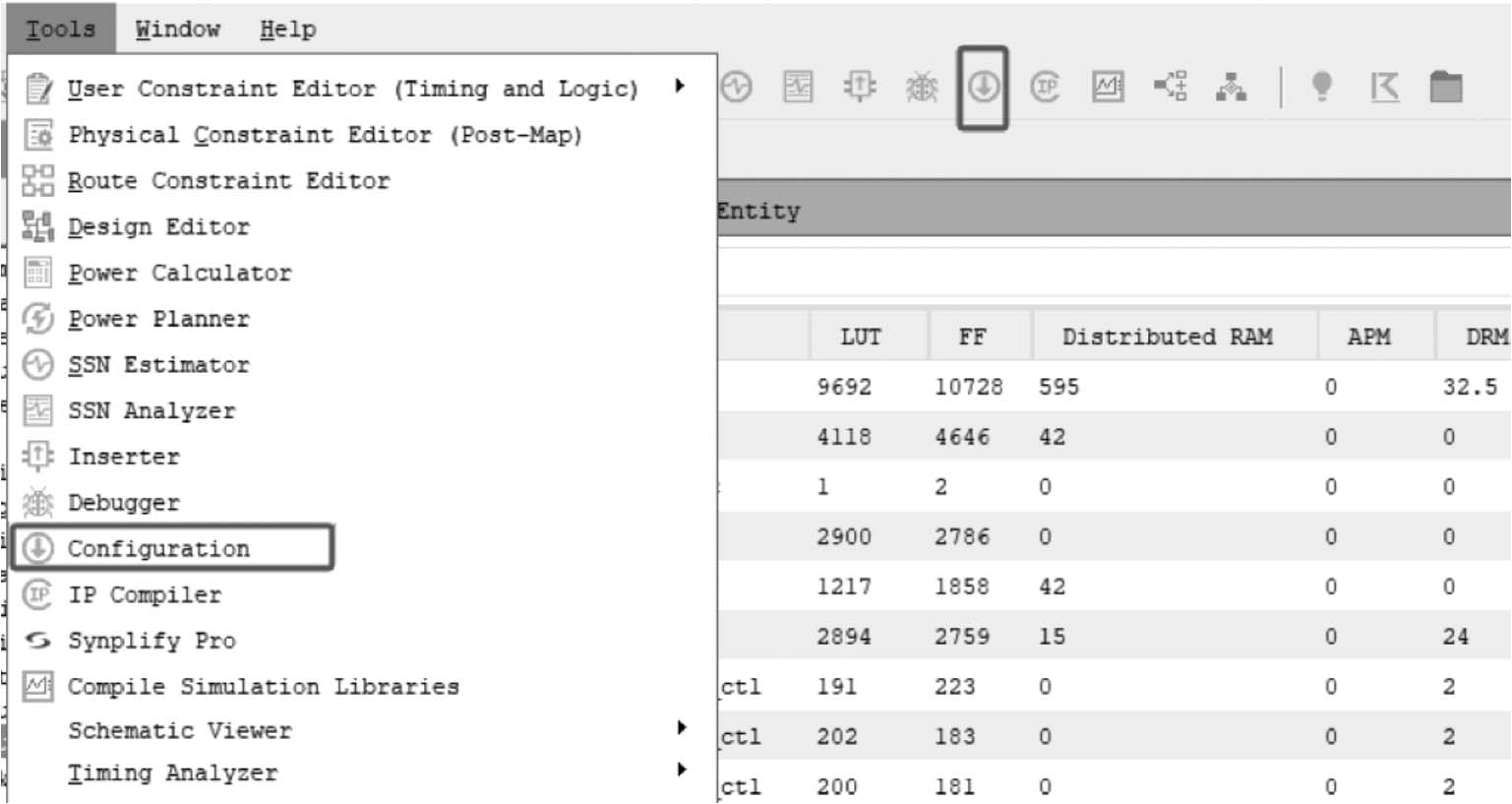
Task: Click the SSN Estimator toolbar icon
Action: [x=737, y=88]
